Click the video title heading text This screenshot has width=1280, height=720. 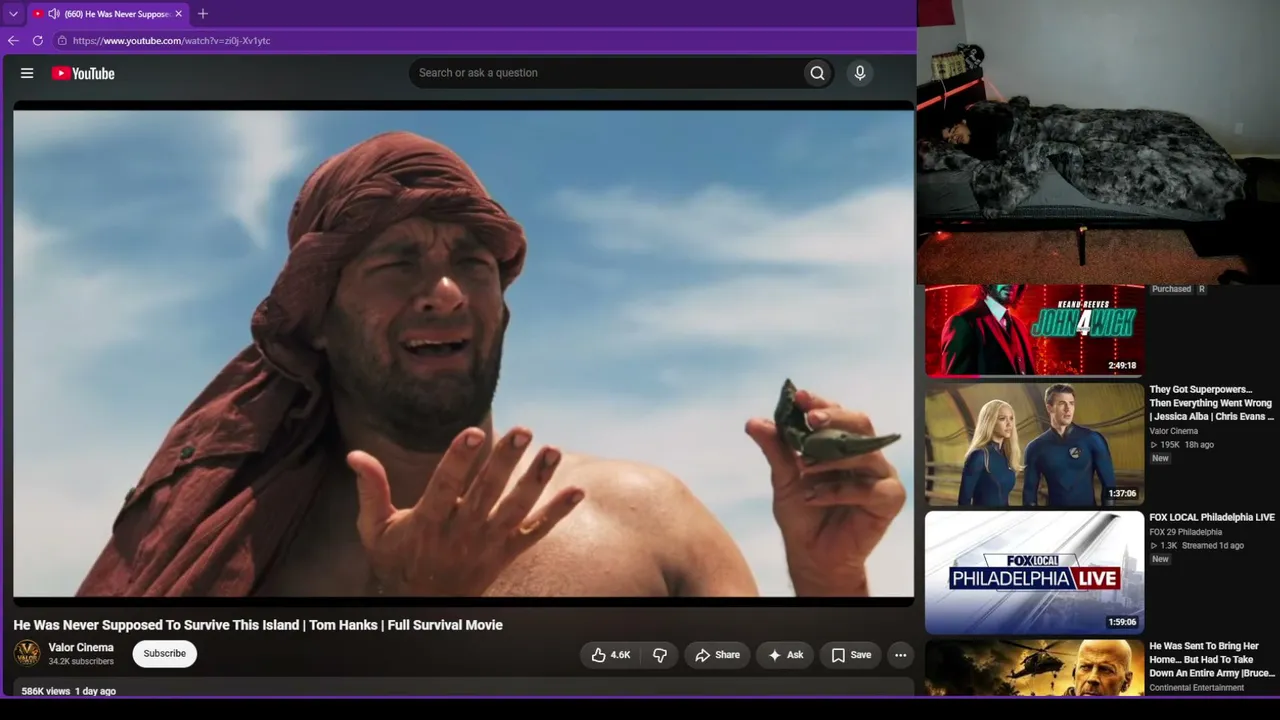258,625
